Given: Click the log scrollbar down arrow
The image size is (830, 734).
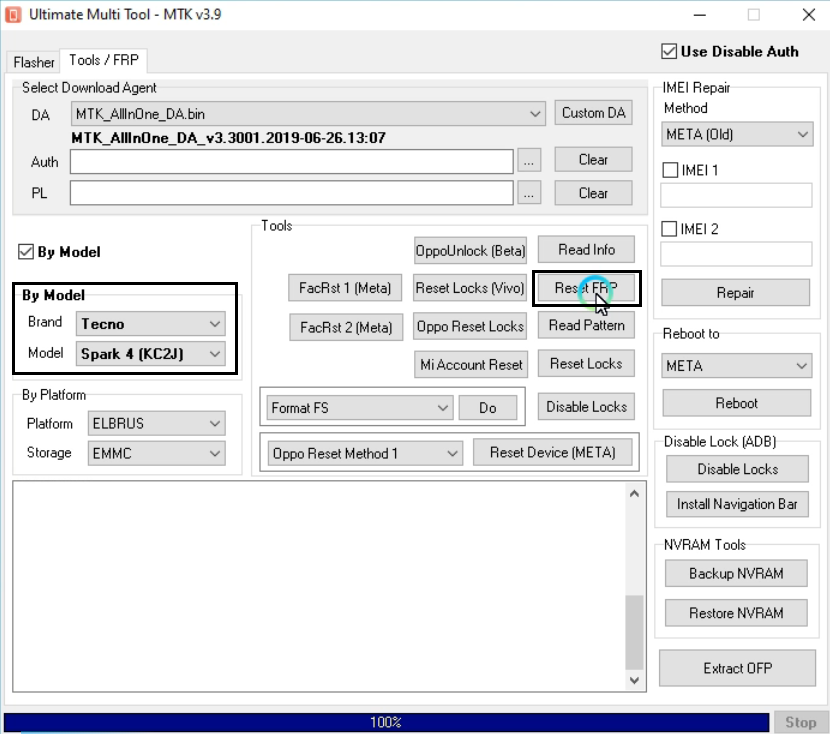Looking at the screenshot, I should coord(635,680).
